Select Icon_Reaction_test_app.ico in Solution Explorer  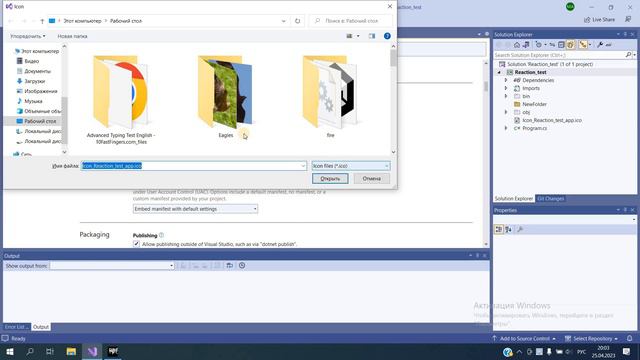552,120
